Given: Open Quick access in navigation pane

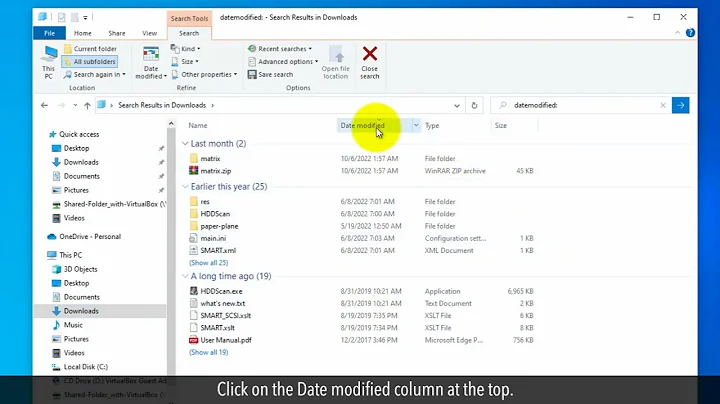Looking at the screenshot, I should click(79, 135).
